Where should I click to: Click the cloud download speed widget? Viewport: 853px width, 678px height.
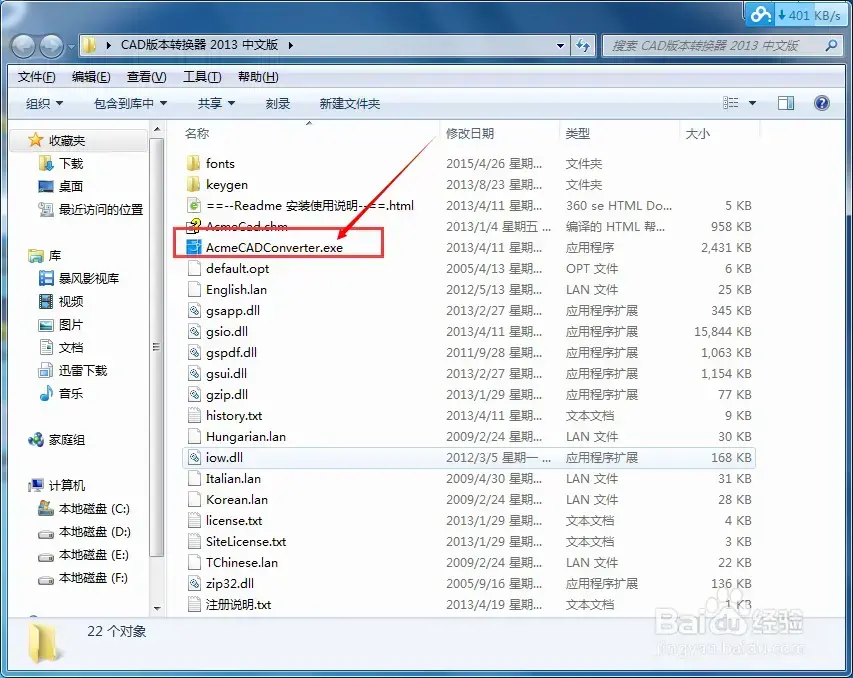(x=795, y=15)
